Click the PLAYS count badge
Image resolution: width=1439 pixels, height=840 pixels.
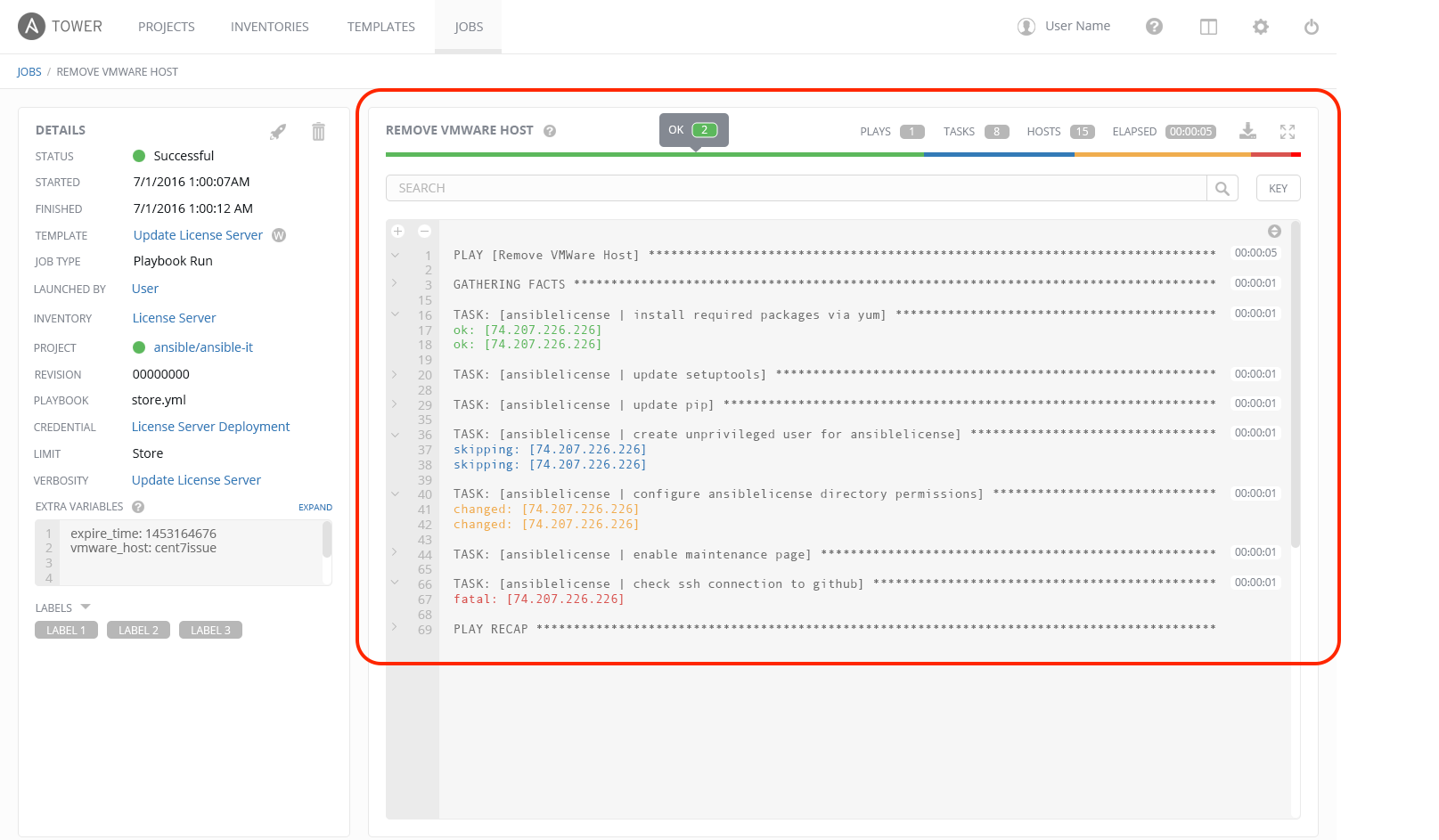tap(912, 132)
